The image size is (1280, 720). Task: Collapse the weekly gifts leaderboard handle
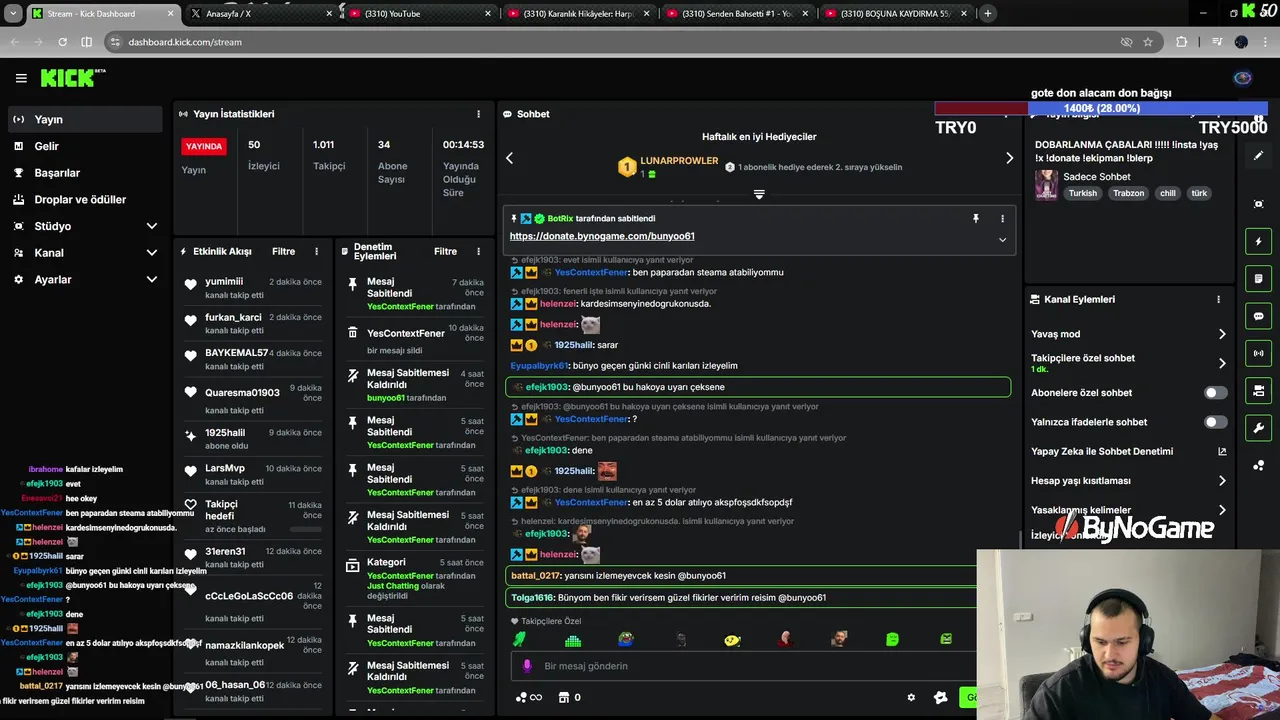click(759, 194)
